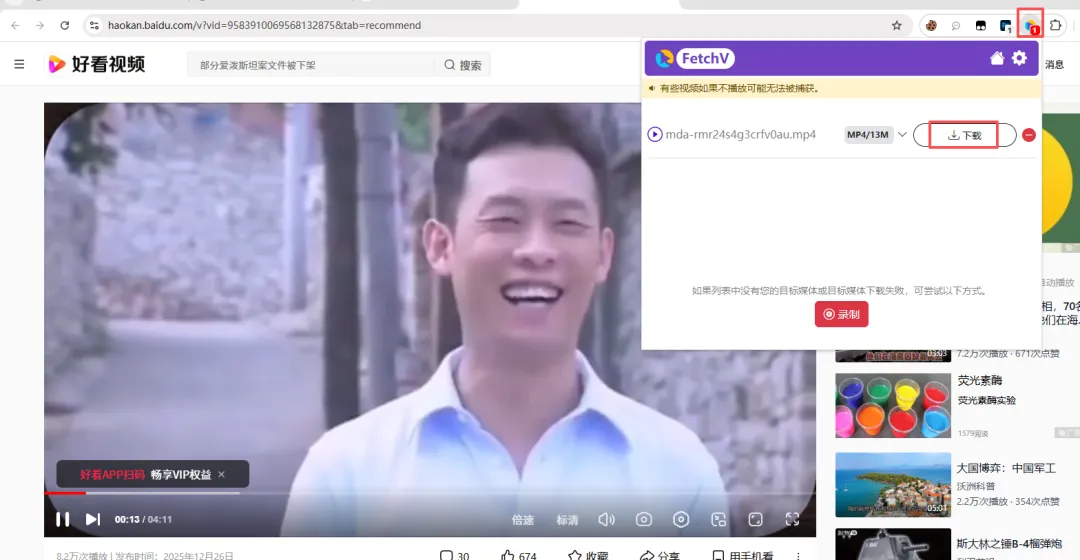
Task: Open FetchV settings gear
Action: pyautogui.click(x=1019, y=59)
